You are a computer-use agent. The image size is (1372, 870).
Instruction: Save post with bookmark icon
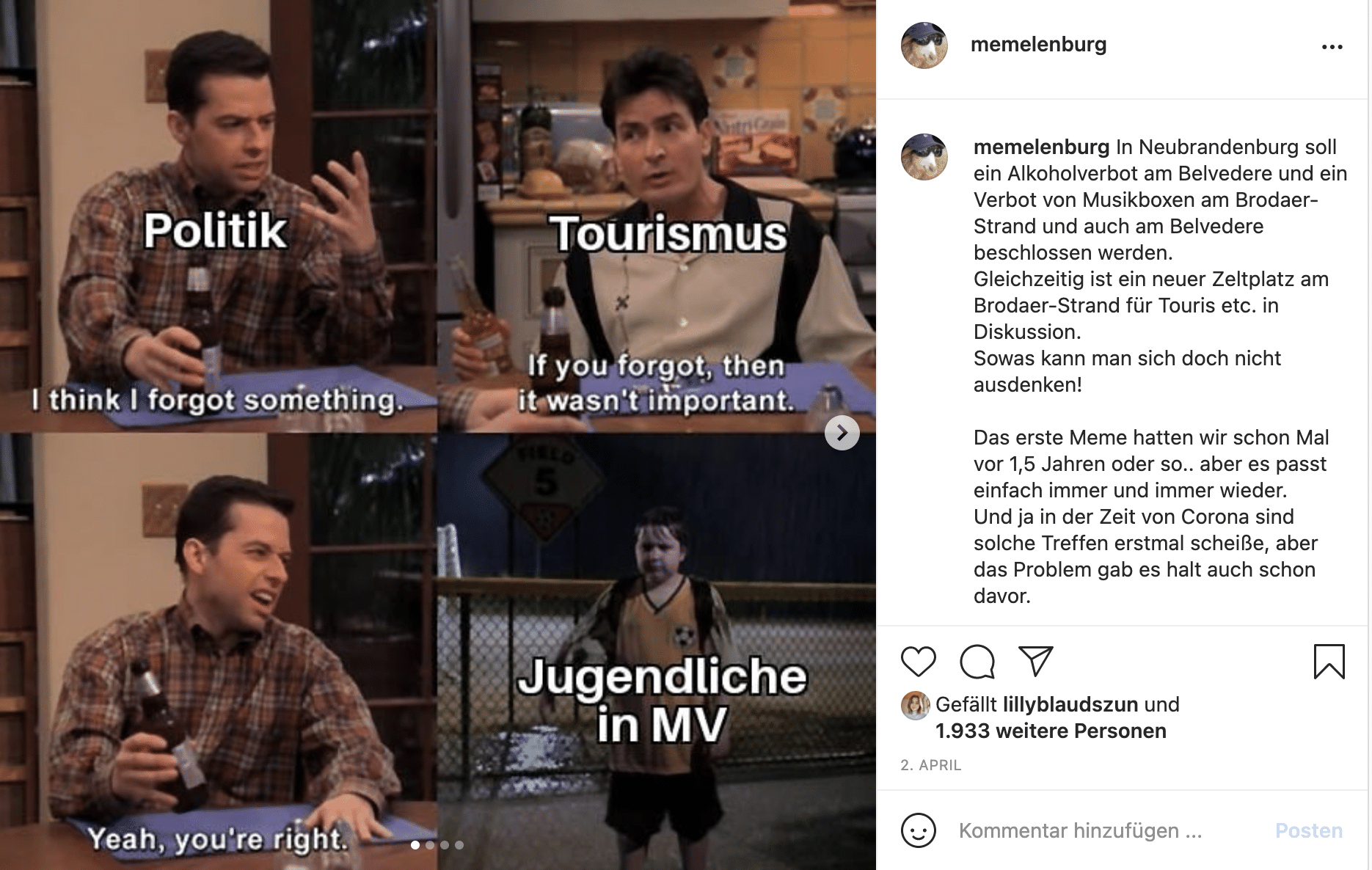tap(1329, 661)
